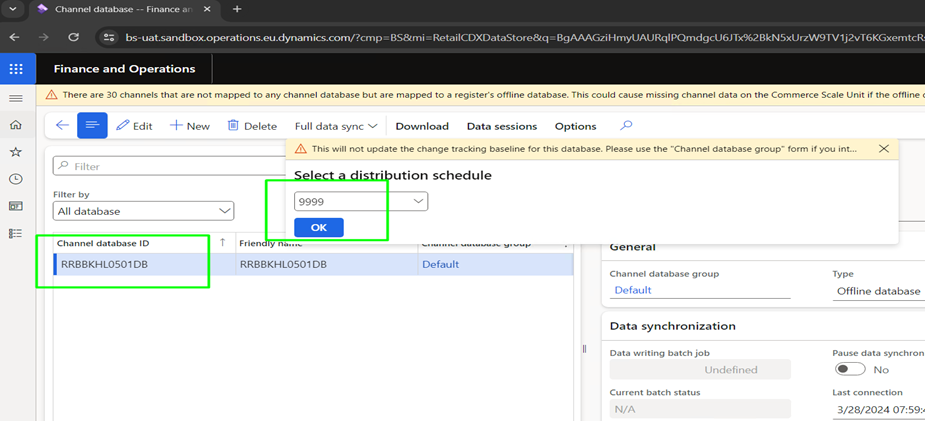View site information icon in address bar
This screenshot has height=421, width=925.
[109, 37]
